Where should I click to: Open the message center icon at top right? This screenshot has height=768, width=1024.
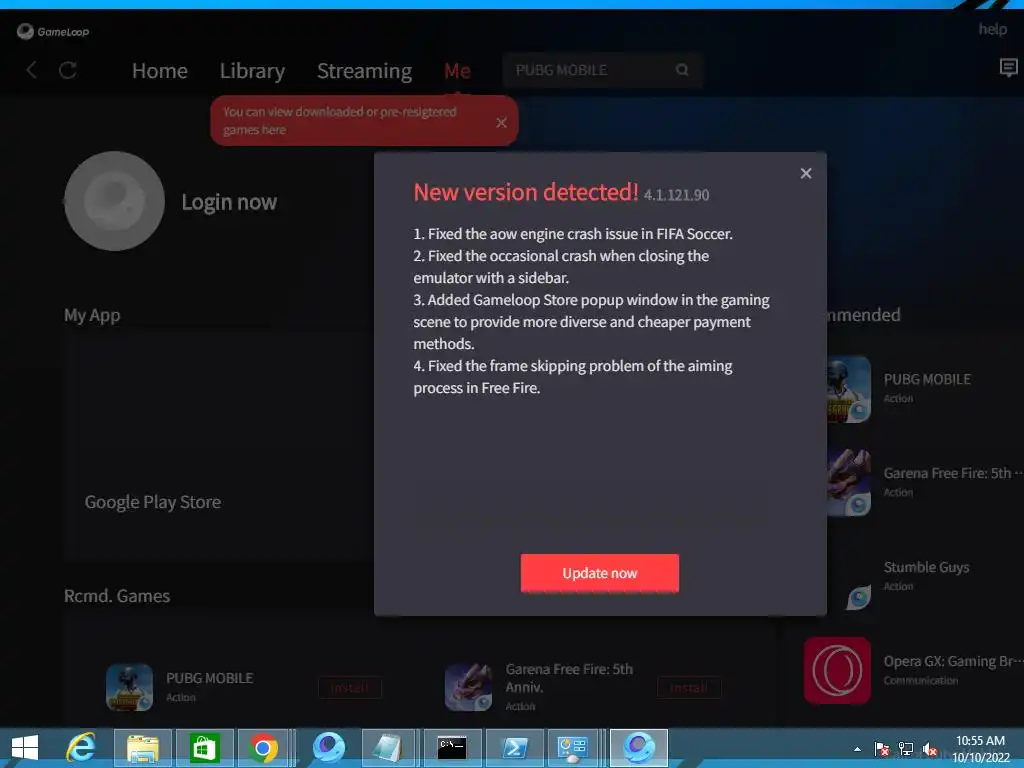click(1008, 67)
